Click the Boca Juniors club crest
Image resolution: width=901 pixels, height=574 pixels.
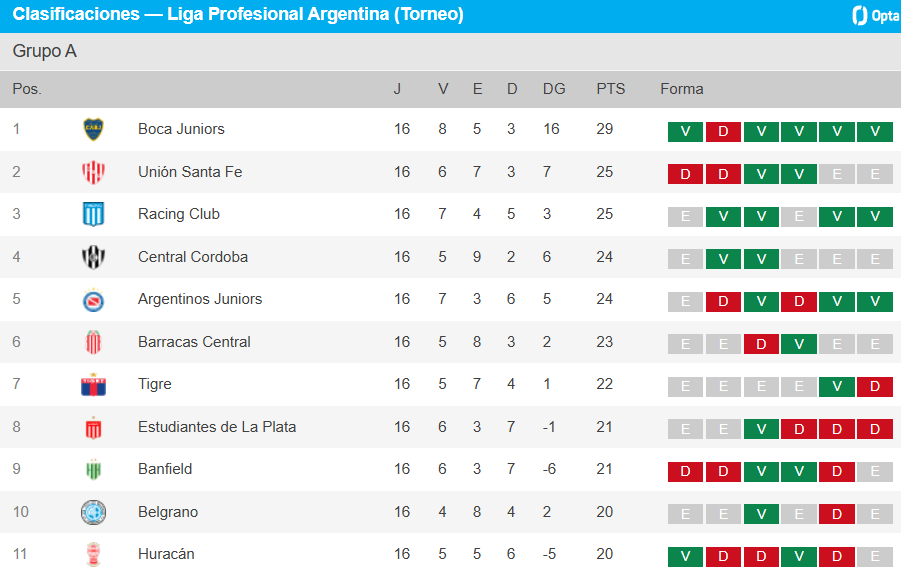click(93, 129)
